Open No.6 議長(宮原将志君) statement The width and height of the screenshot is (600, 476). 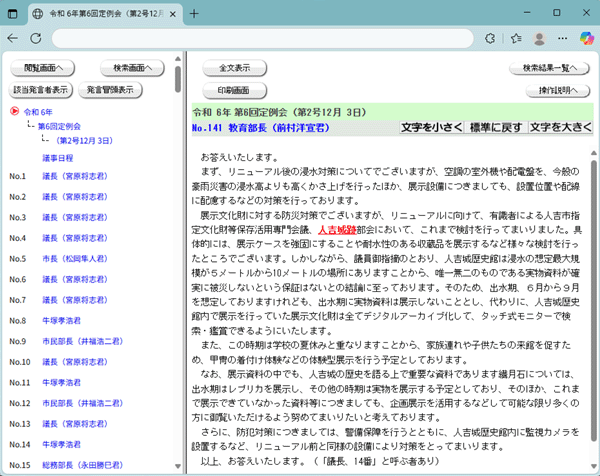pos(75,279)
